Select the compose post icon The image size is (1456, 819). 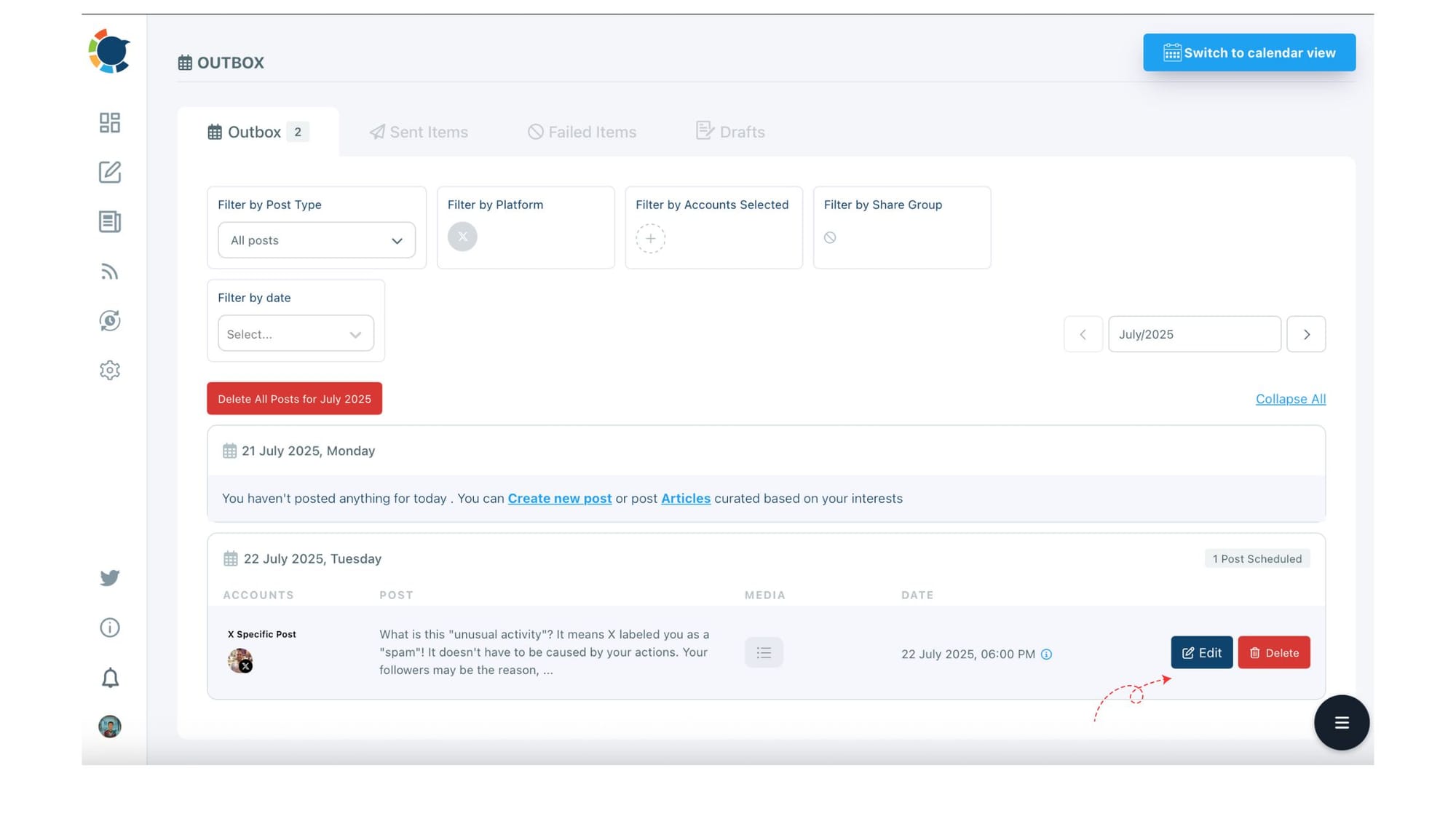point(109,173)
